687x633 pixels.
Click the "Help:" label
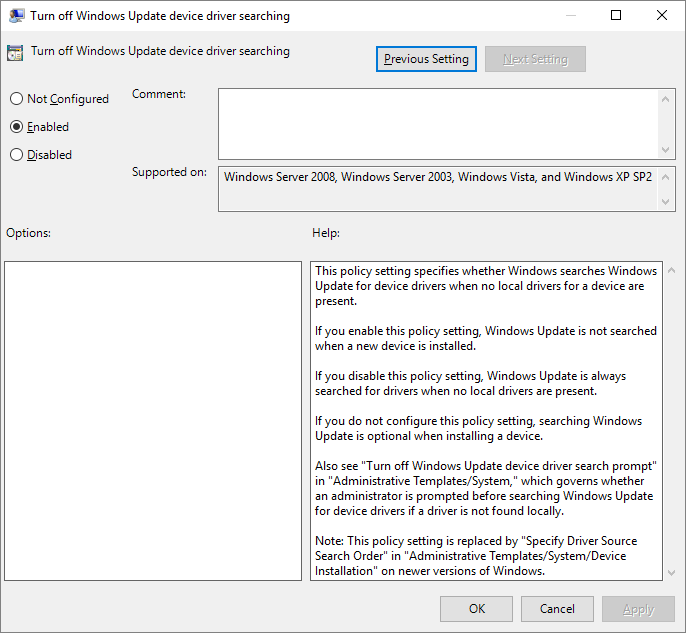click(326, 233)
